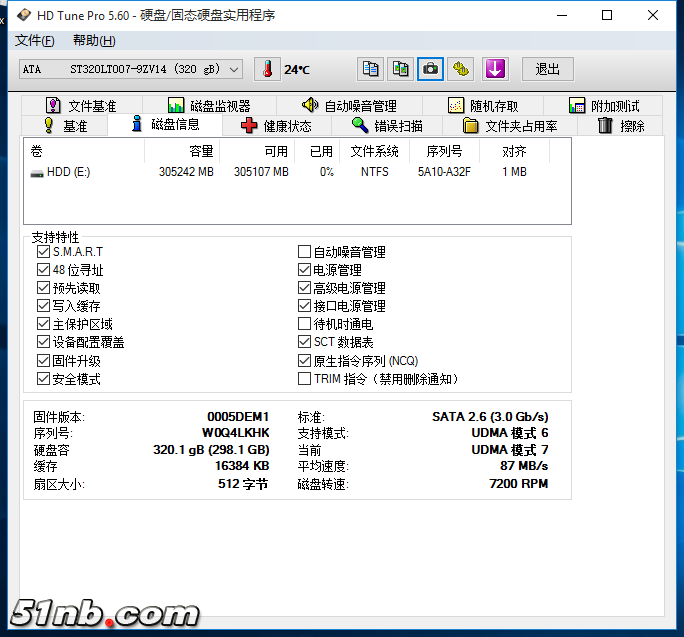Toggle the 接口电源管理 checkbox
This screenshot has width=684, height=637.
click(x=304, y=306)
